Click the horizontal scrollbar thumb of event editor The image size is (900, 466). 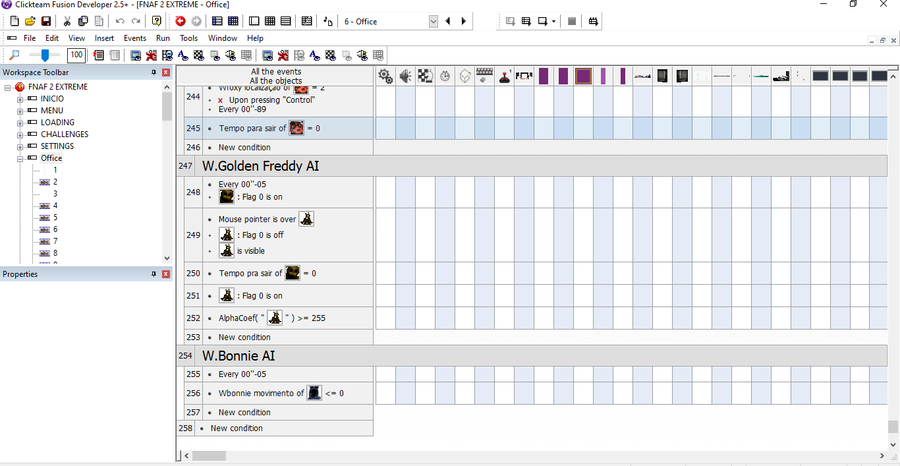click(209, 456)
